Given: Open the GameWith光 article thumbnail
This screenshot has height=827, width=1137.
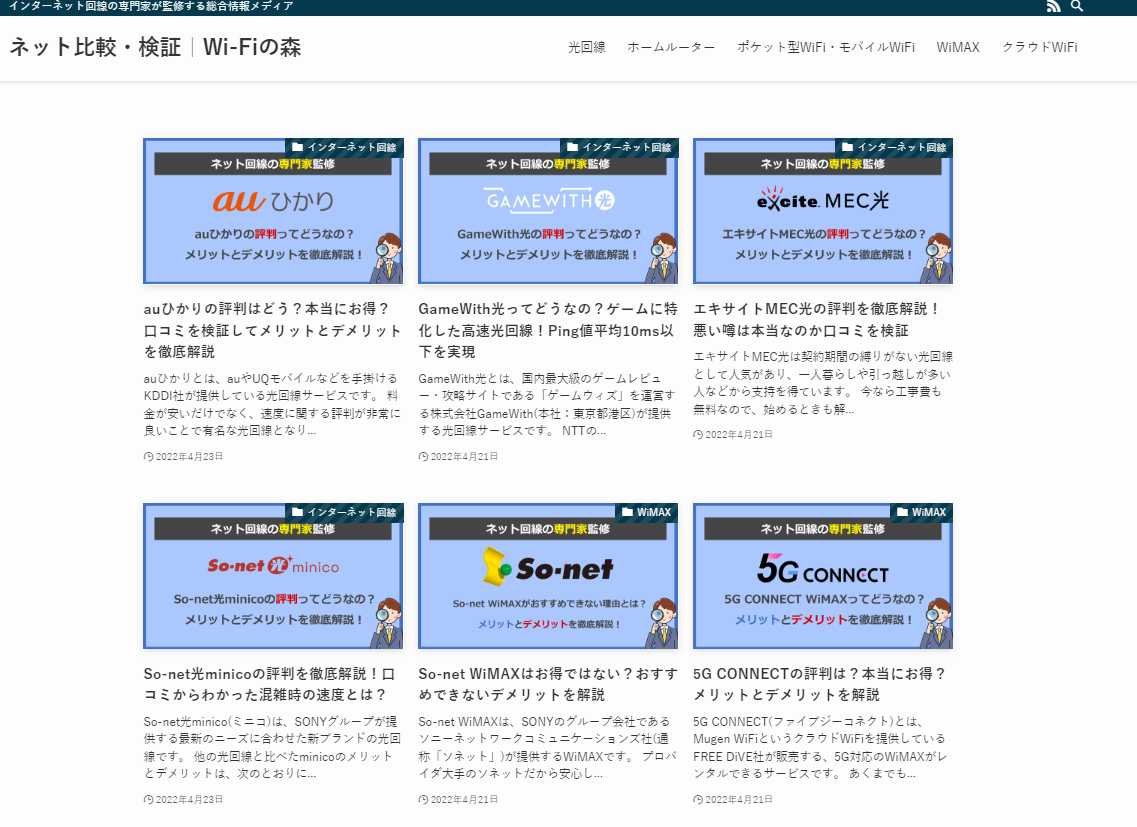Looking at the screenshot, I should 547,211.
